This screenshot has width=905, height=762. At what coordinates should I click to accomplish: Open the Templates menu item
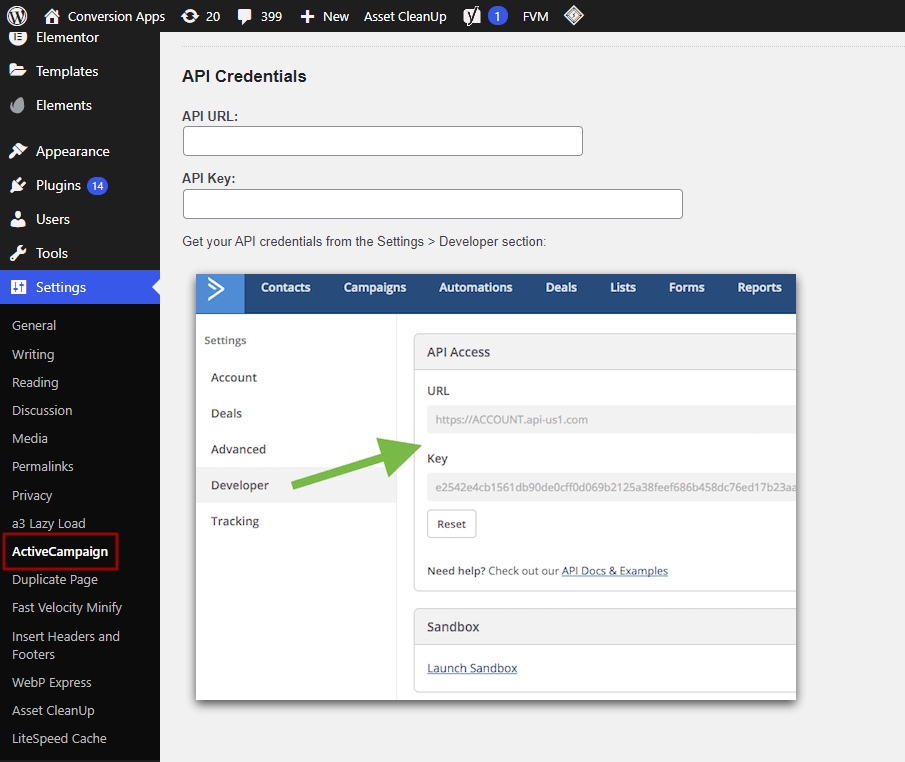67,71
